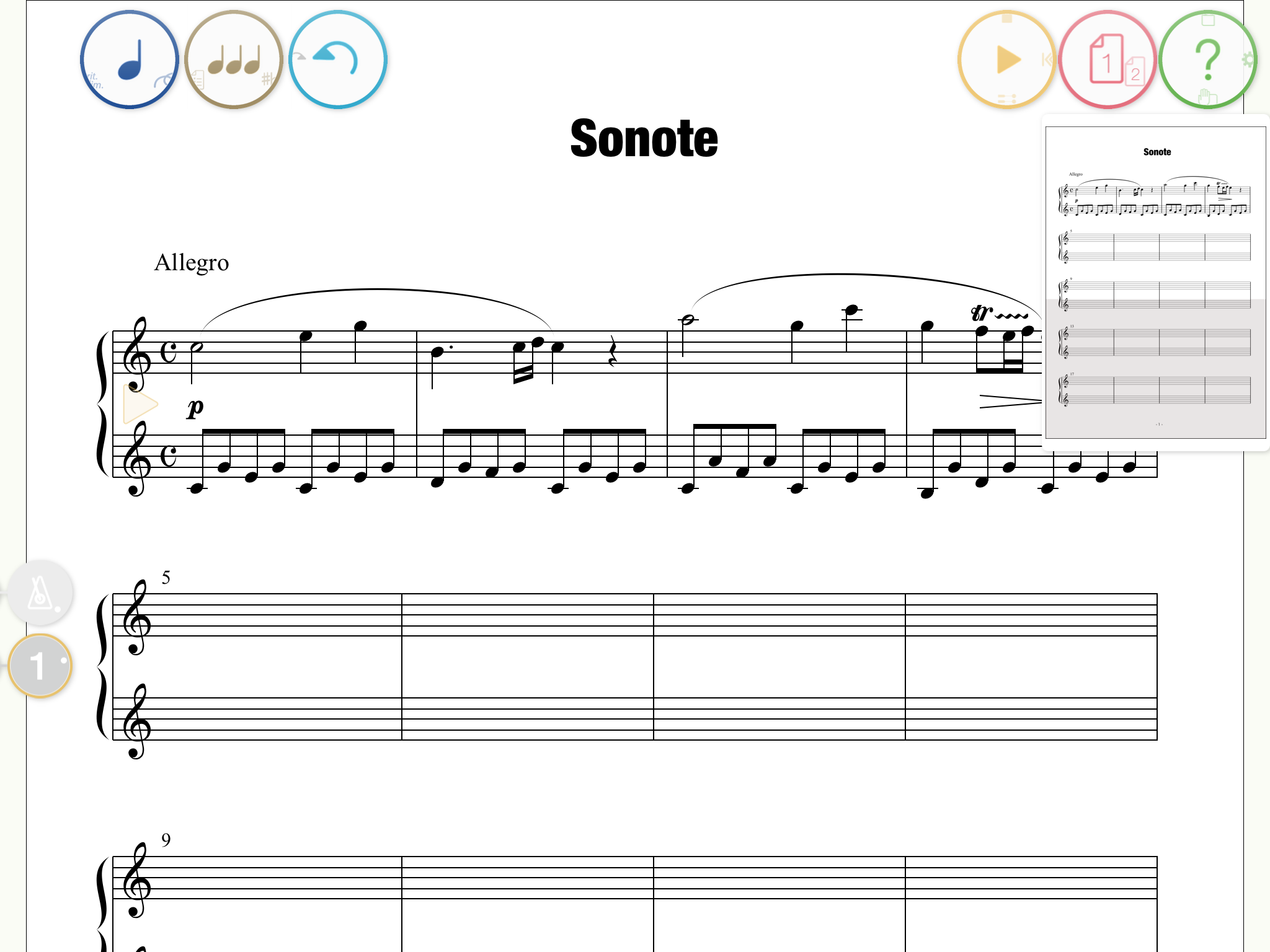Tap the blue undo arrow button
This screenshot has height=952, width=1270.
[338, 59]
